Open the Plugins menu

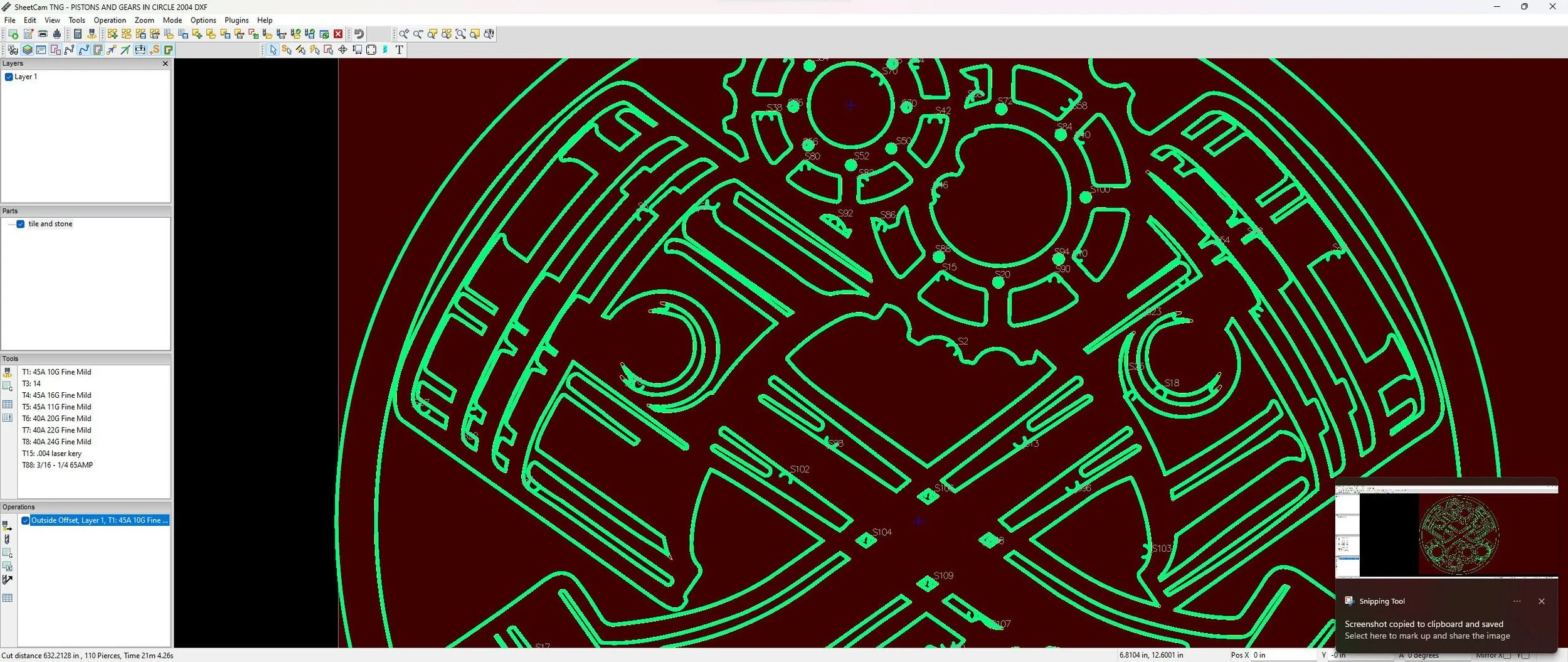coord(236,20)
